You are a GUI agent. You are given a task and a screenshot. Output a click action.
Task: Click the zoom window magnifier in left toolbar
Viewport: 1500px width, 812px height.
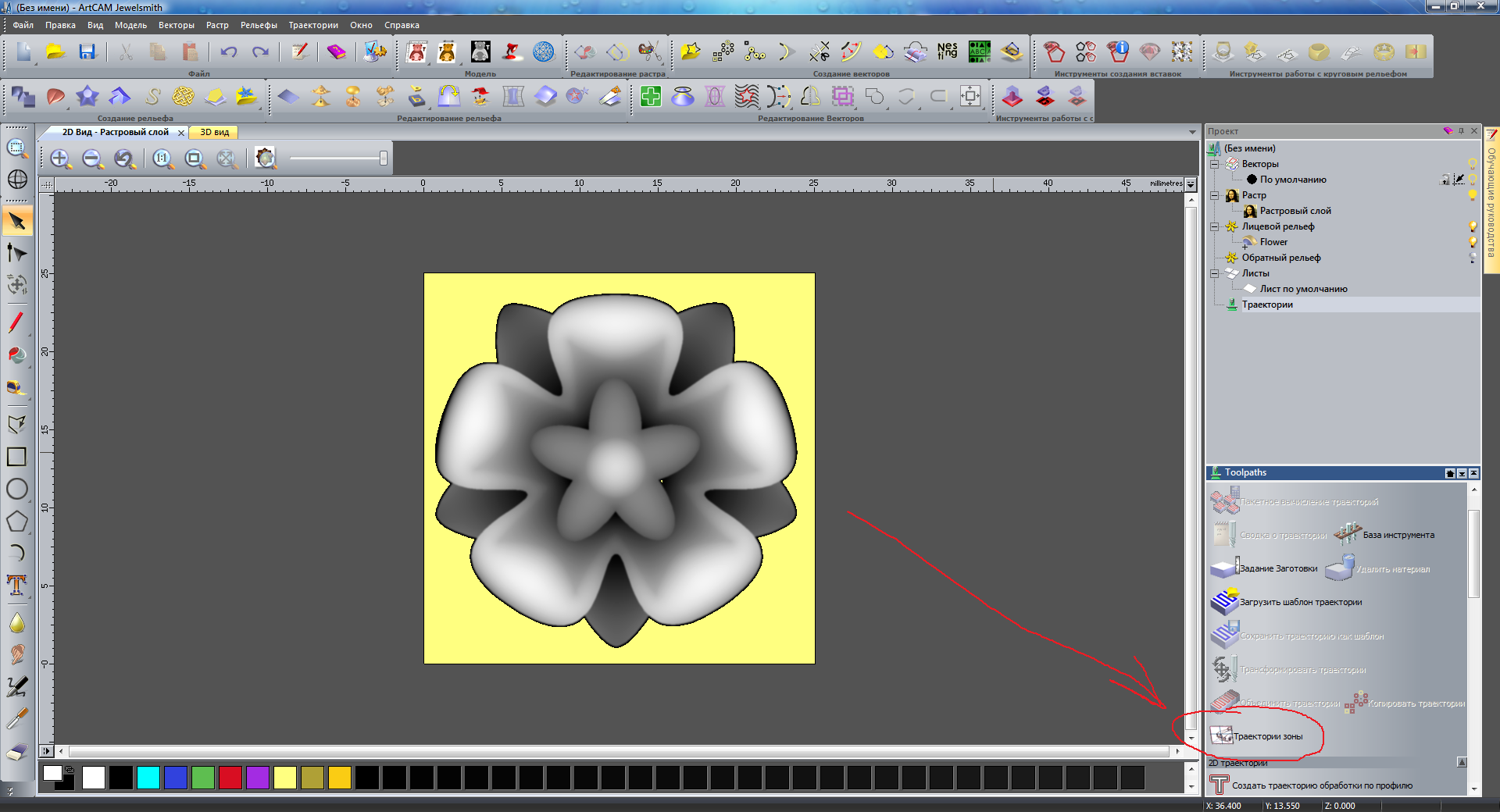coord(17,148)
